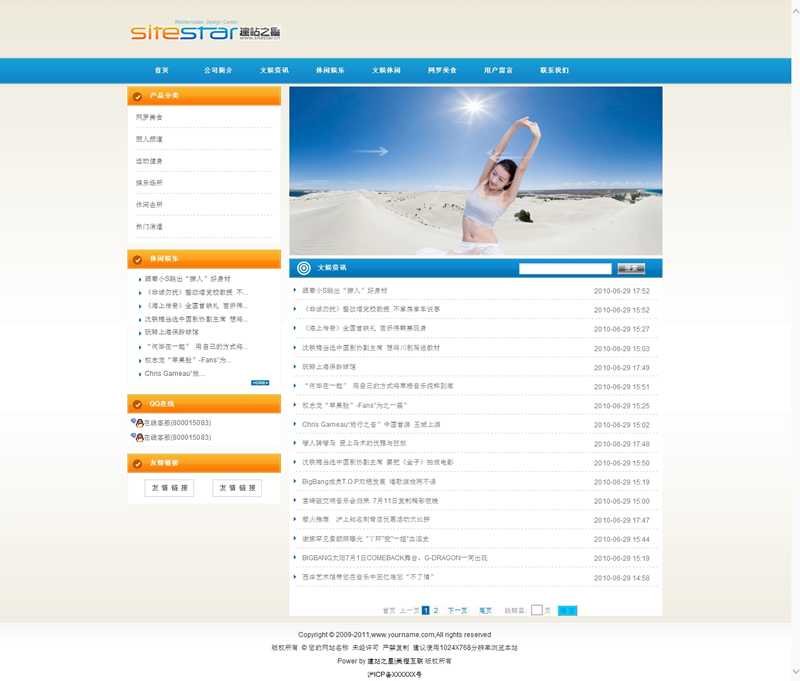Viewport: 800px width, 681px height.
Task: Click the checkmark icon beside QQ在线
Action: [137, 404]
